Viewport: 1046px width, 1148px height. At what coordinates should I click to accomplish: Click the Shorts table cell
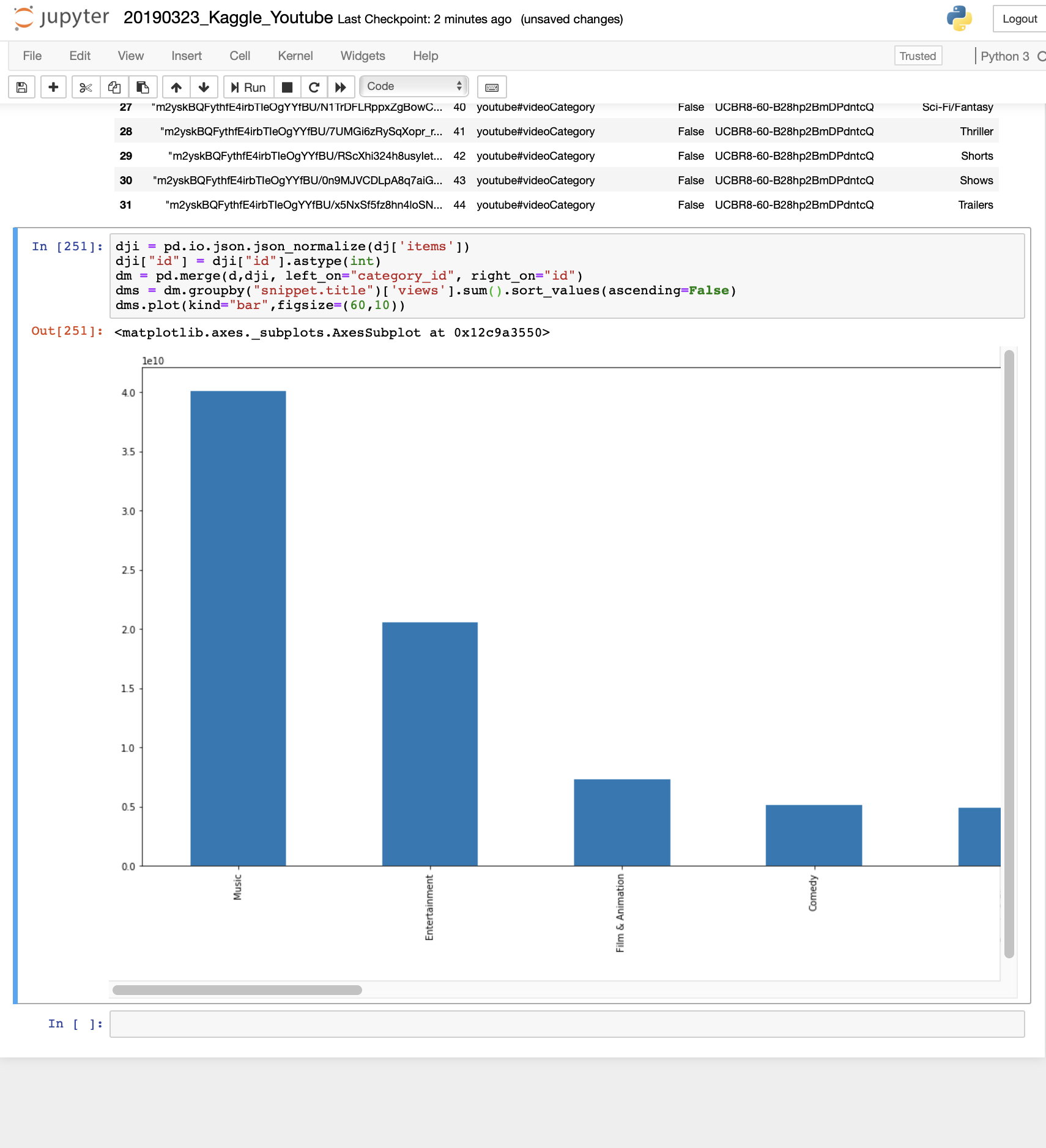click(977, 156)
